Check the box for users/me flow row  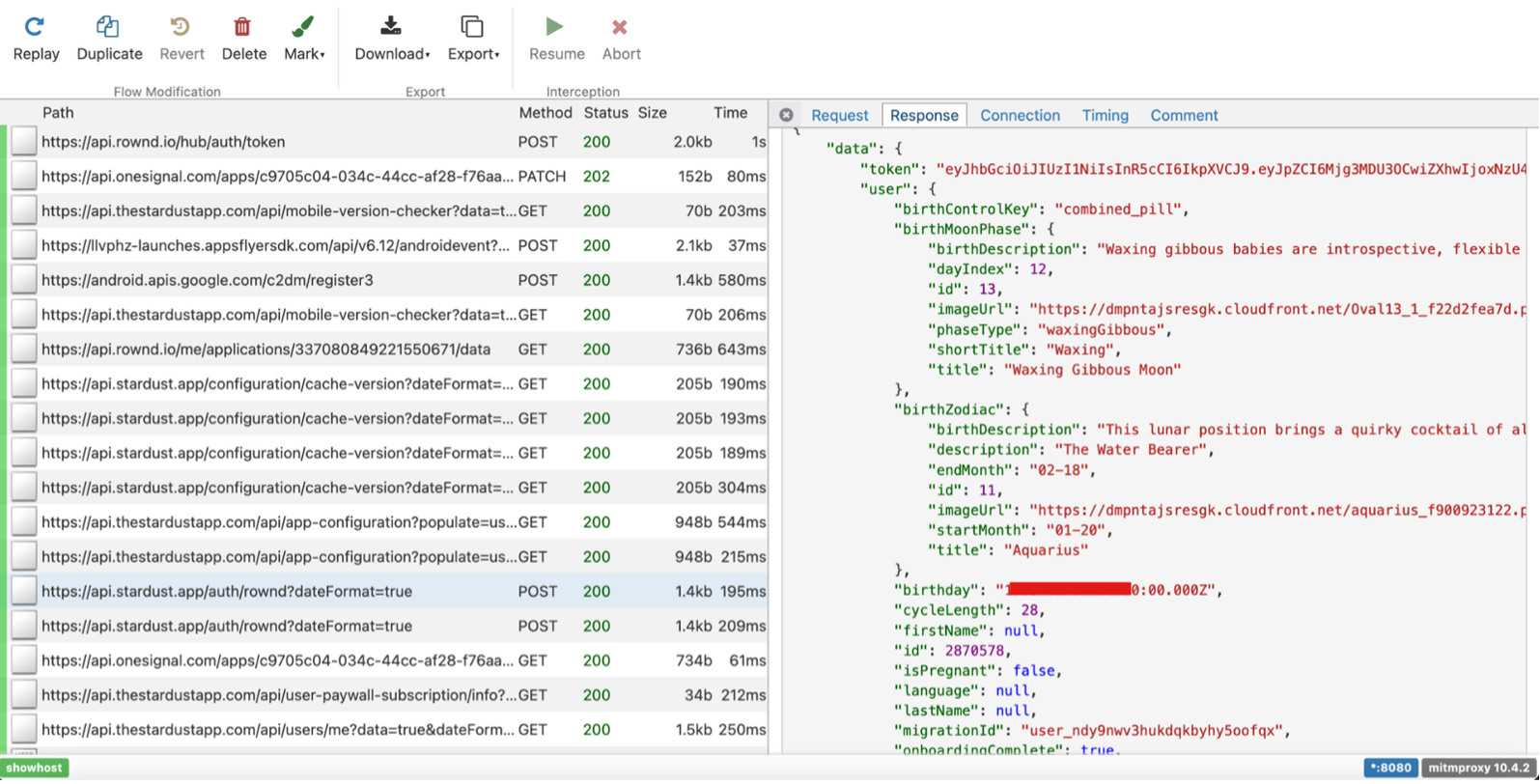24,730
